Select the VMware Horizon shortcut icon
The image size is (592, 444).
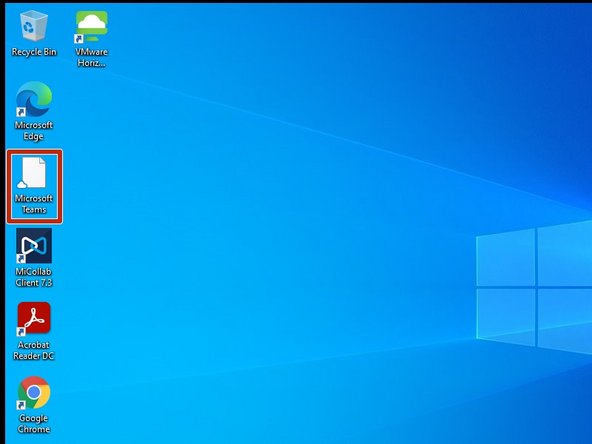click(x=91, y=27)
